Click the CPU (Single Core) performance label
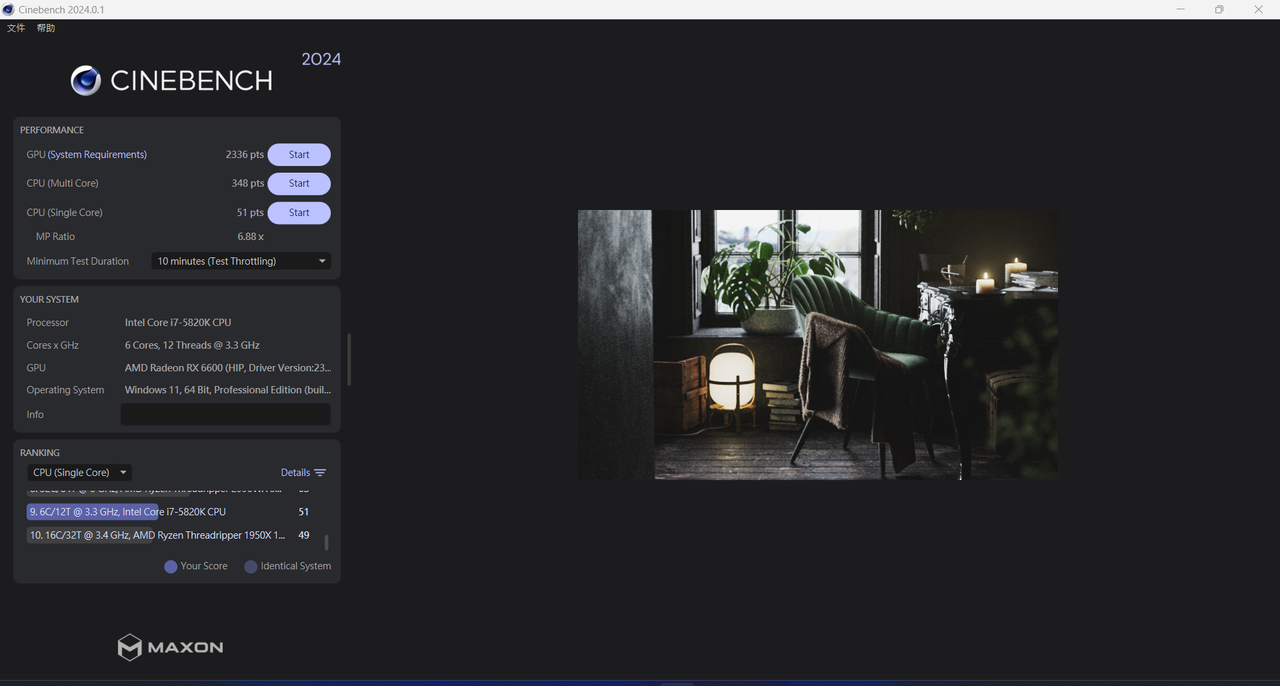This screenshot has width=1280, height=686. pos(65,213)
